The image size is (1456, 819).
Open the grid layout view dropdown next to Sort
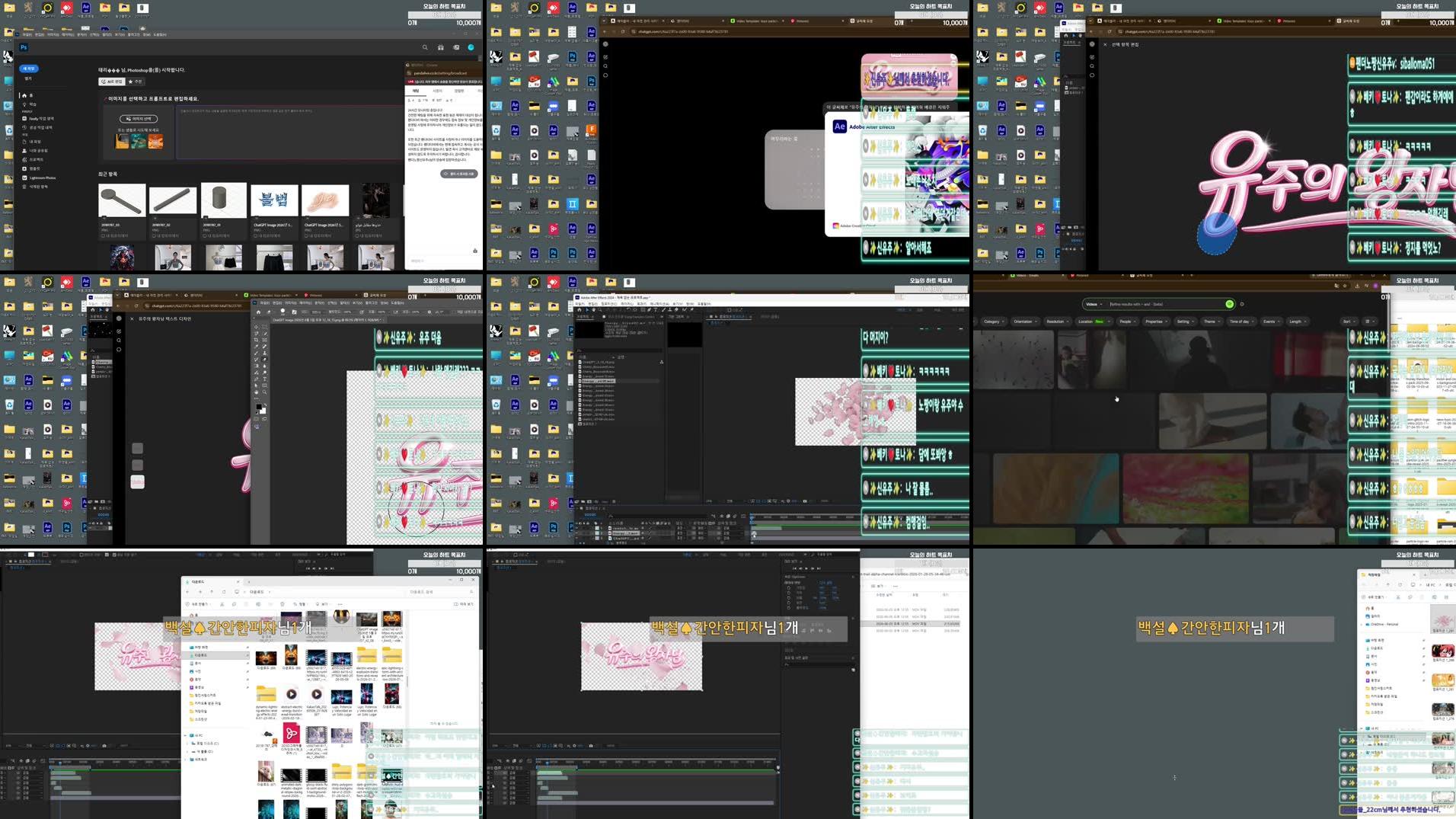coord(1370,322)
